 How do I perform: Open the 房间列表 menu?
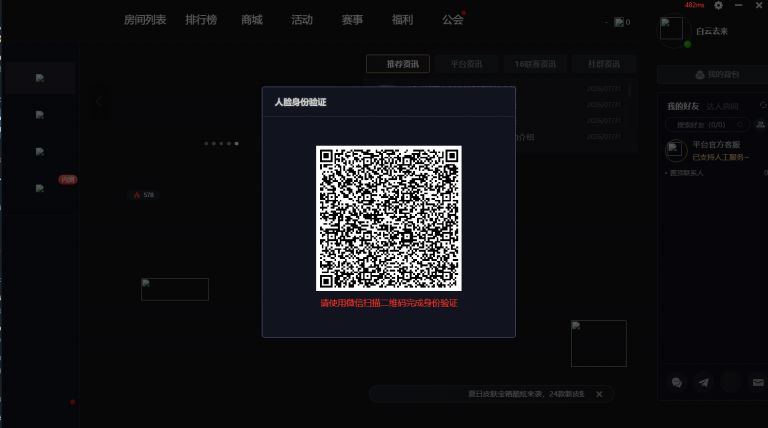coord(144,20)
